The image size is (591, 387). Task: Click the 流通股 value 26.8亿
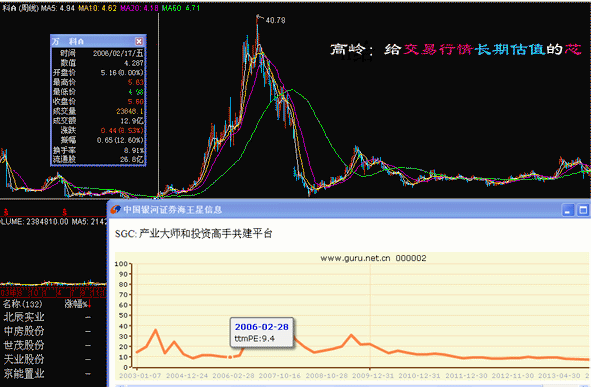(x=132, y=159)
